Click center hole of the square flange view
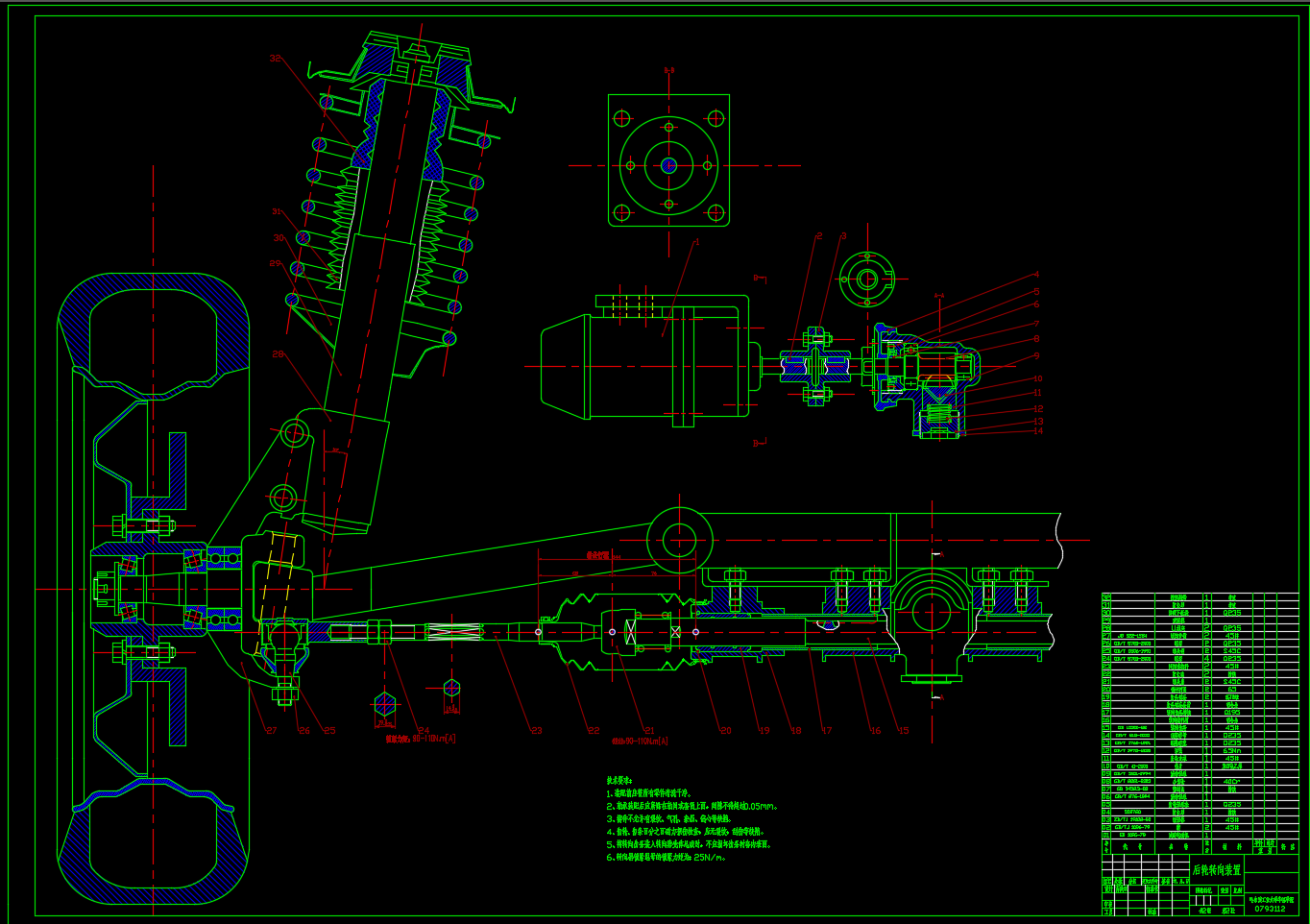1310x924 pixels. click(668, 165)
